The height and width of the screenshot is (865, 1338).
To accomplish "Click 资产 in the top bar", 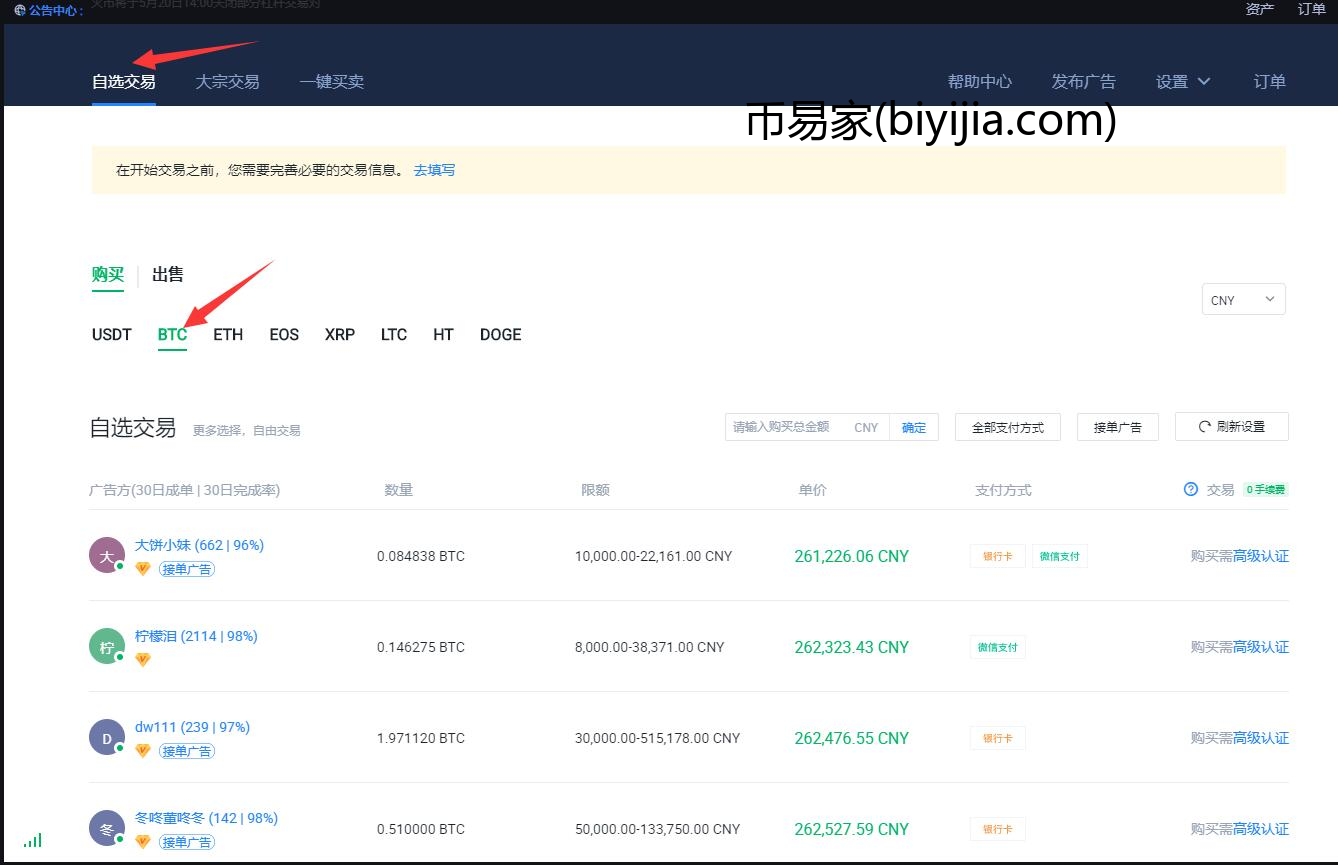I will click(1260, 9).
